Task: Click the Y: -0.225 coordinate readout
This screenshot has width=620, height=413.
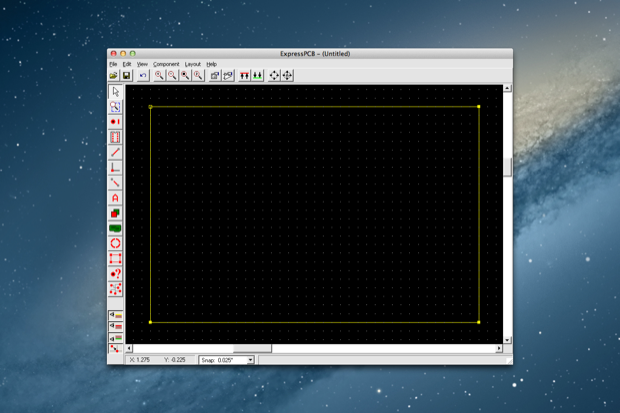Action: (x=174, y=360)
